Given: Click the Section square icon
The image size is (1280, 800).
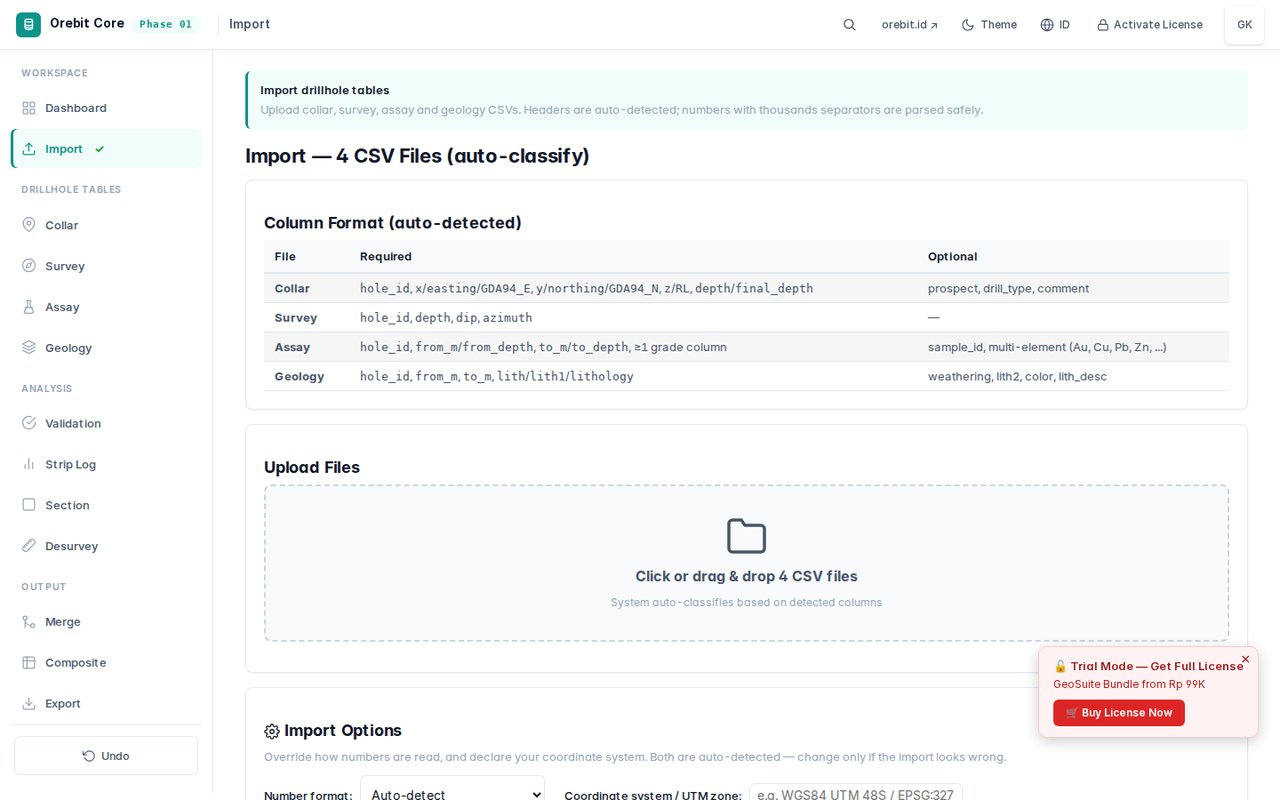Looking at the screenshot, I should [x=29, y=505].
